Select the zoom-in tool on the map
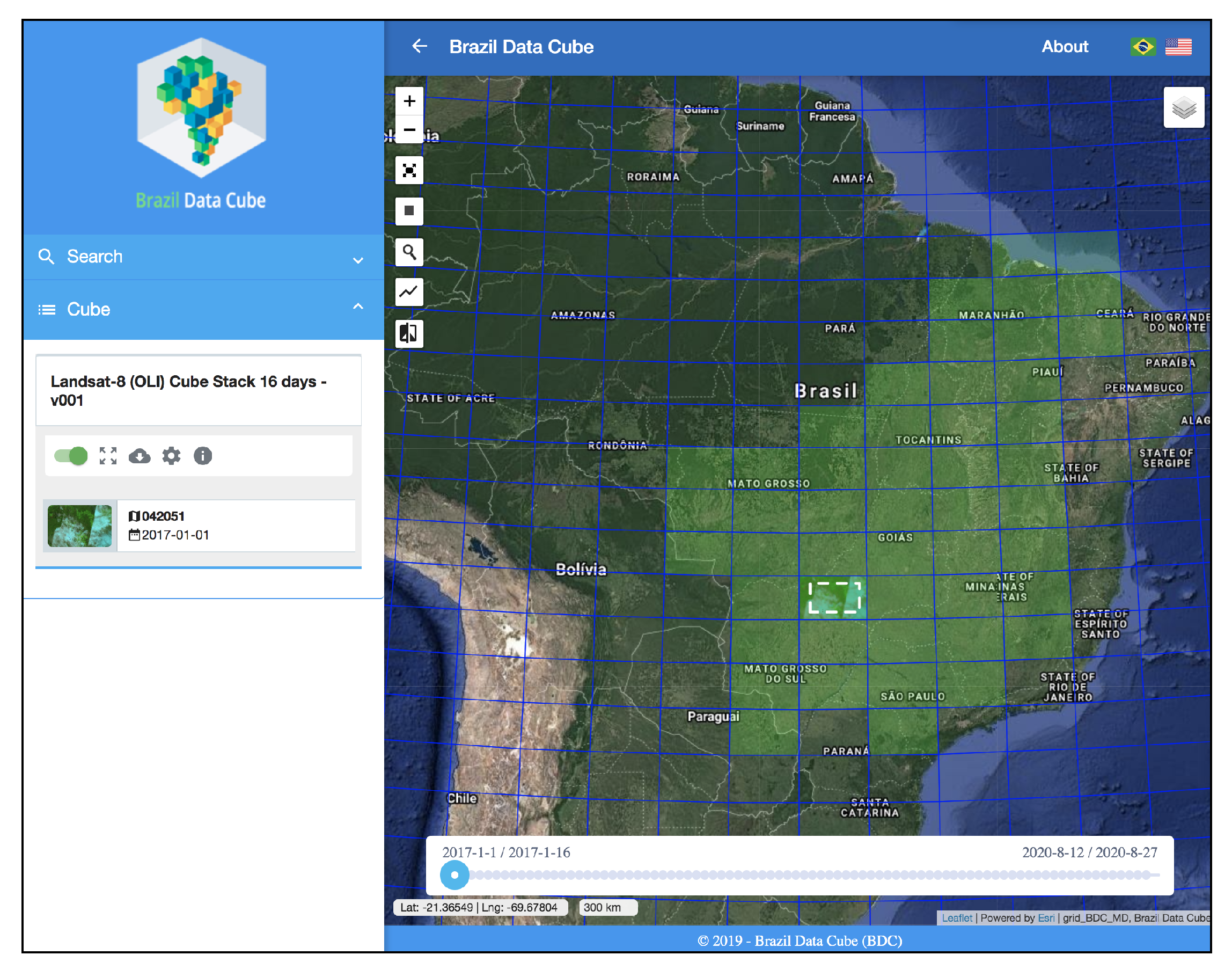Viewport: 1232px width, 977px height. [409, 101]
